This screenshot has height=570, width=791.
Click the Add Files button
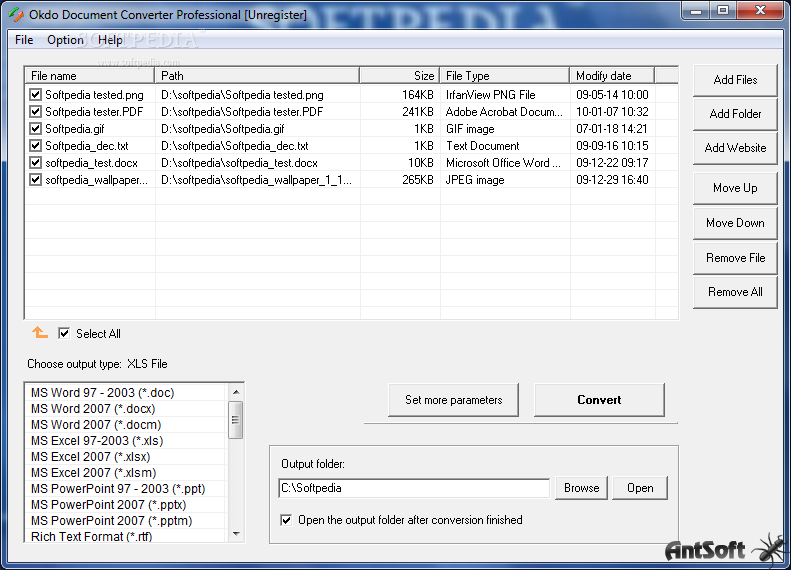(735, 80)
